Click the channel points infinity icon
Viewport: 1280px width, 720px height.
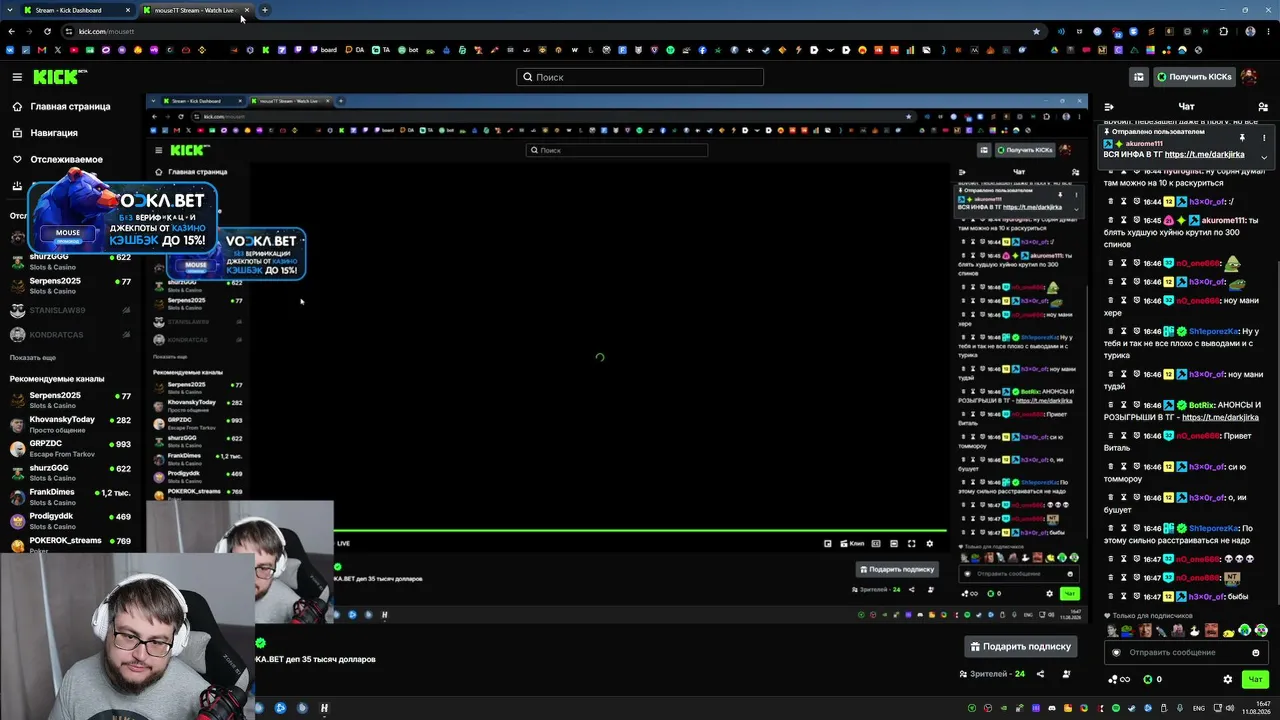(1119, 680)
